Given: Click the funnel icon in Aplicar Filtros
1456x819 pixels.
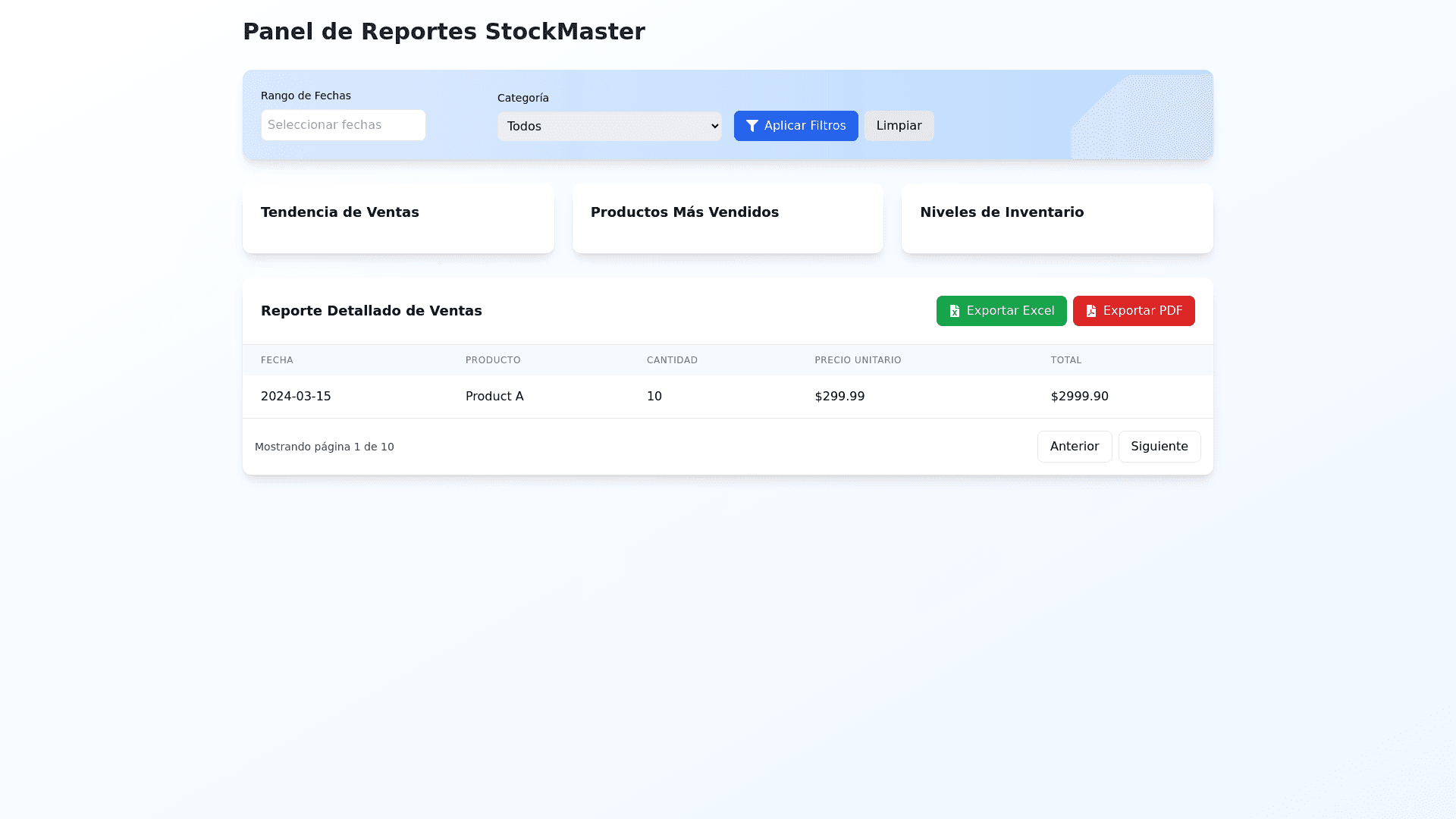Looking at the screenshot, I should (752, 126).
